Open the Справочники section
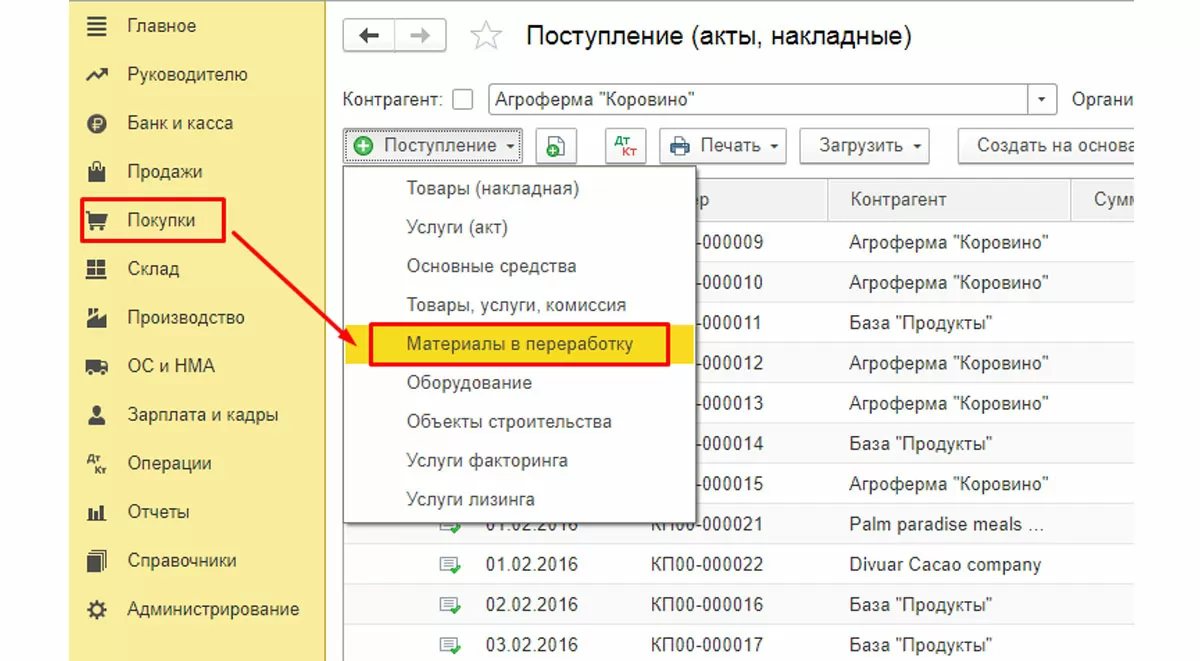Image resolution: width=1200 pixels, height=661 pixels. [x=182, y=561]
